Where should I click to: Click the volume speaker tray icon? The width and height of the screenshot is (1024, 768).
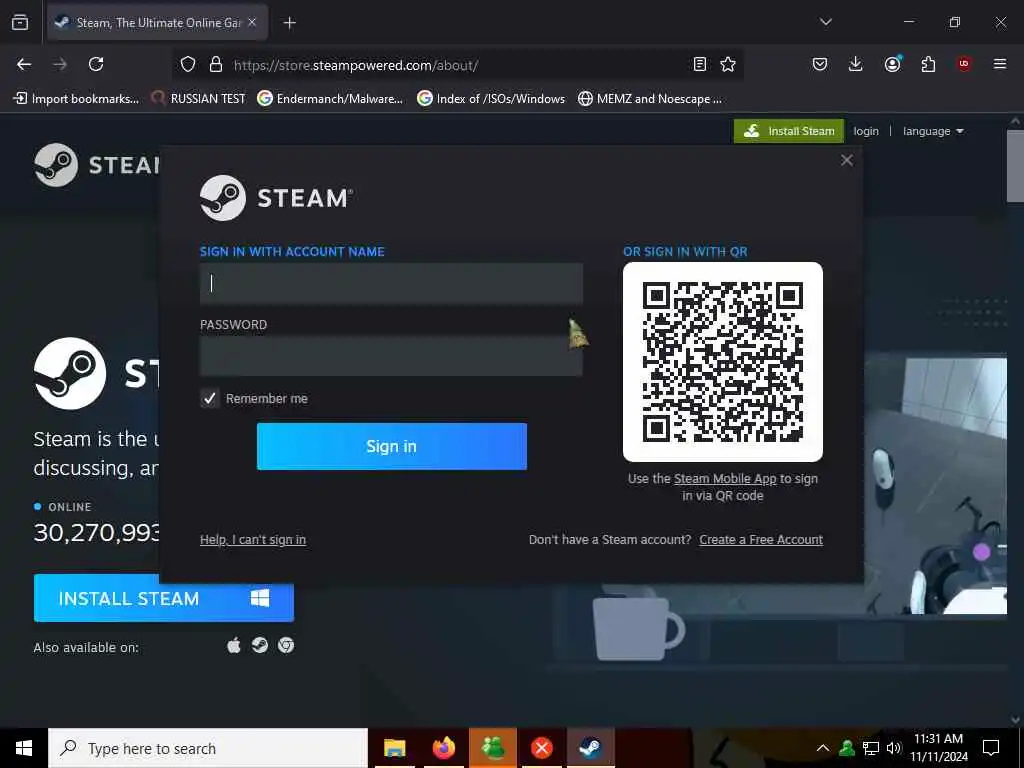[x=893, y=748]
